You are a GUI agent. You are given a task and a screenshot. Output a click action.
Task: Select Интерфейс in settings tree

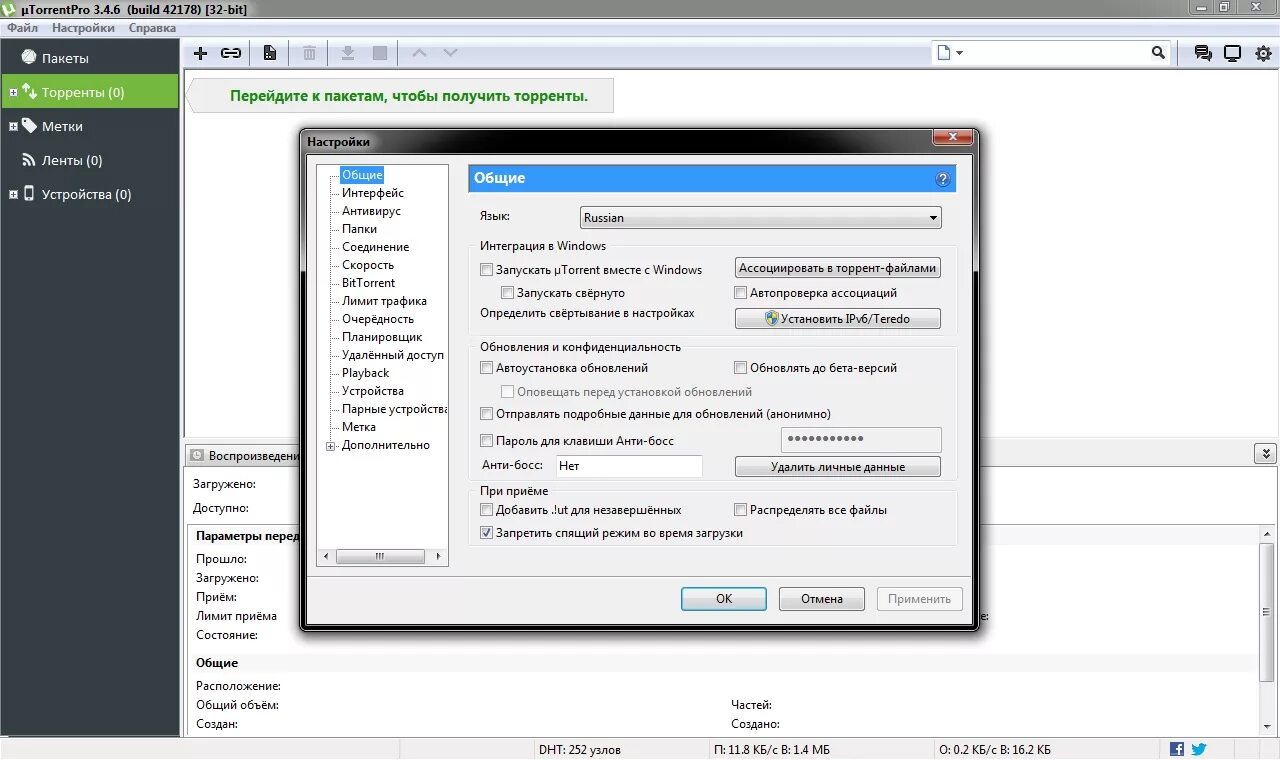coord(373,193)
